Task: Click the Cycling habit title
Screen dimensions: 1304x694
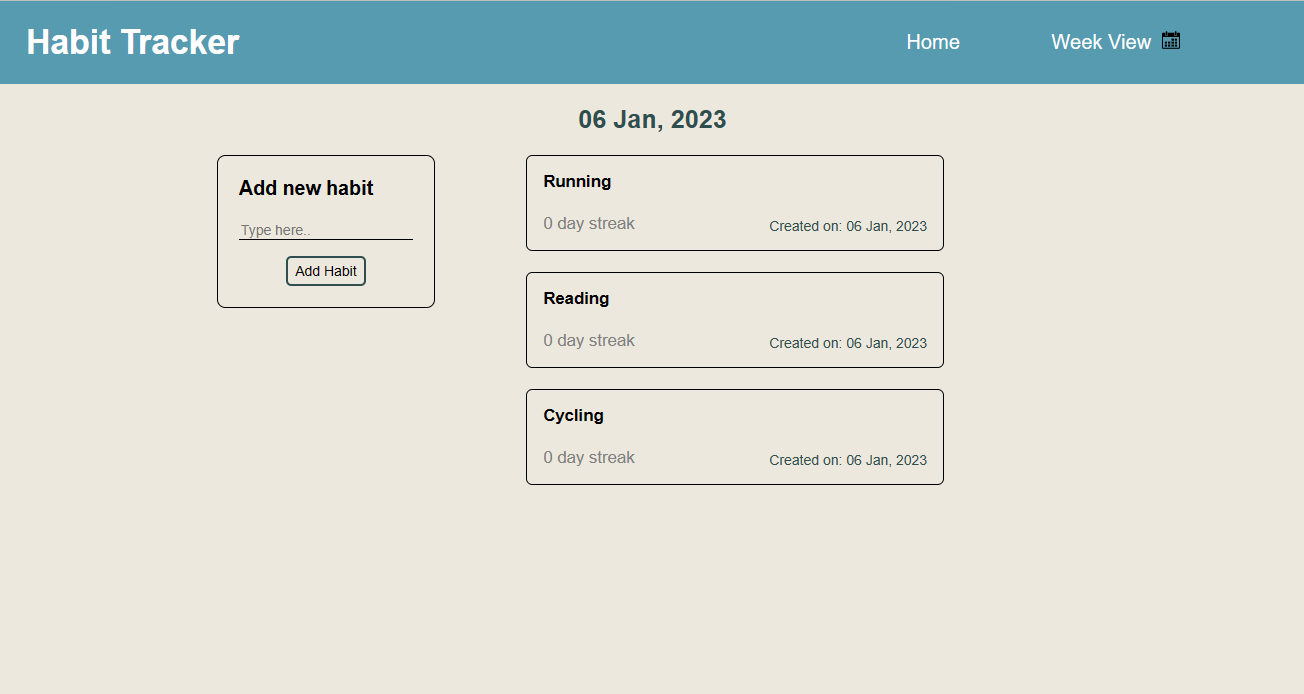Action: 573,415
